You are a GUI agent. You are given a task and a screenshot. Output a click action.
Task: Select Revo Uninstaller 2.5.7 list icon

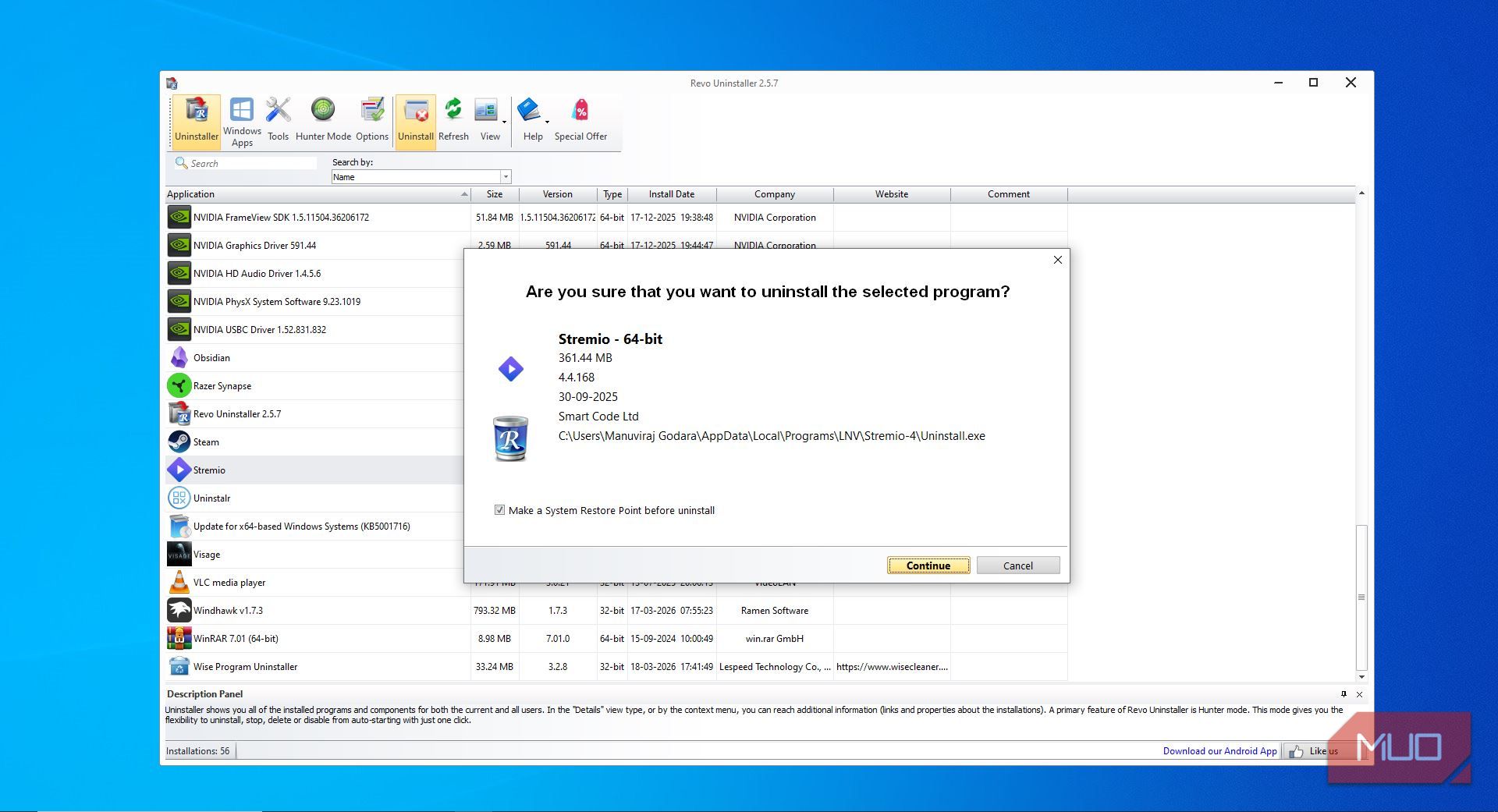click(x=179, y=413)
